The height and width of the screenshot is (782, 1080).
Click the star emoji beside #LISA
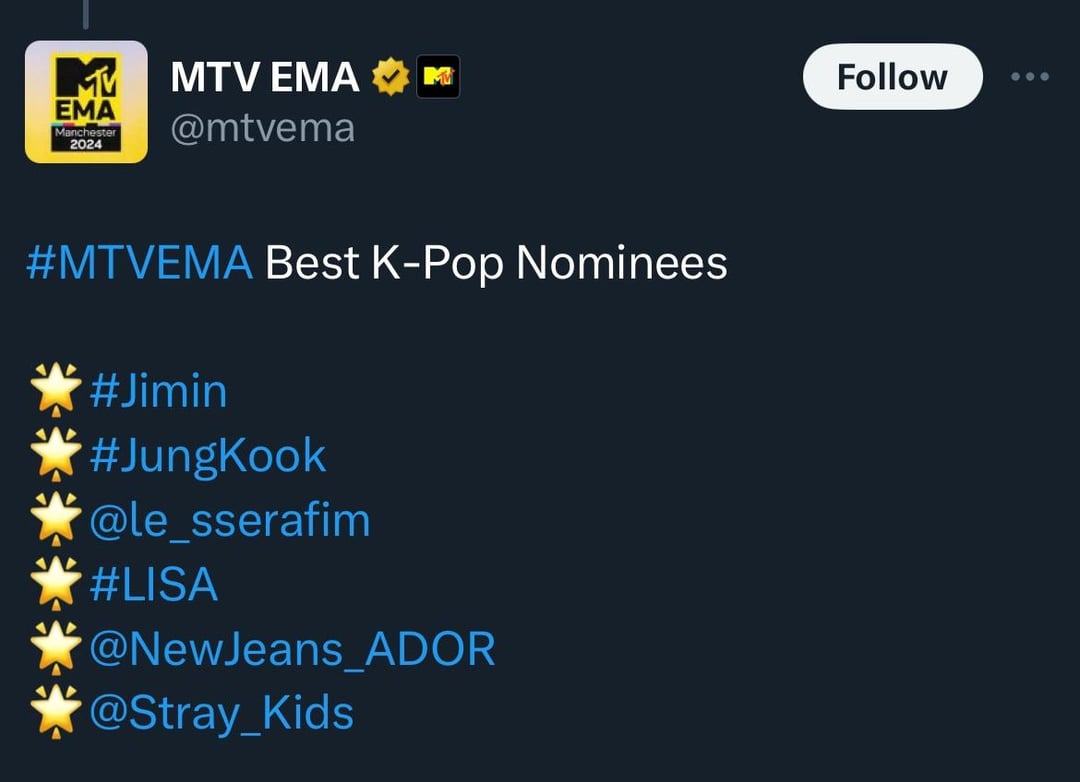pyautogui.click(x=55, y=585)
